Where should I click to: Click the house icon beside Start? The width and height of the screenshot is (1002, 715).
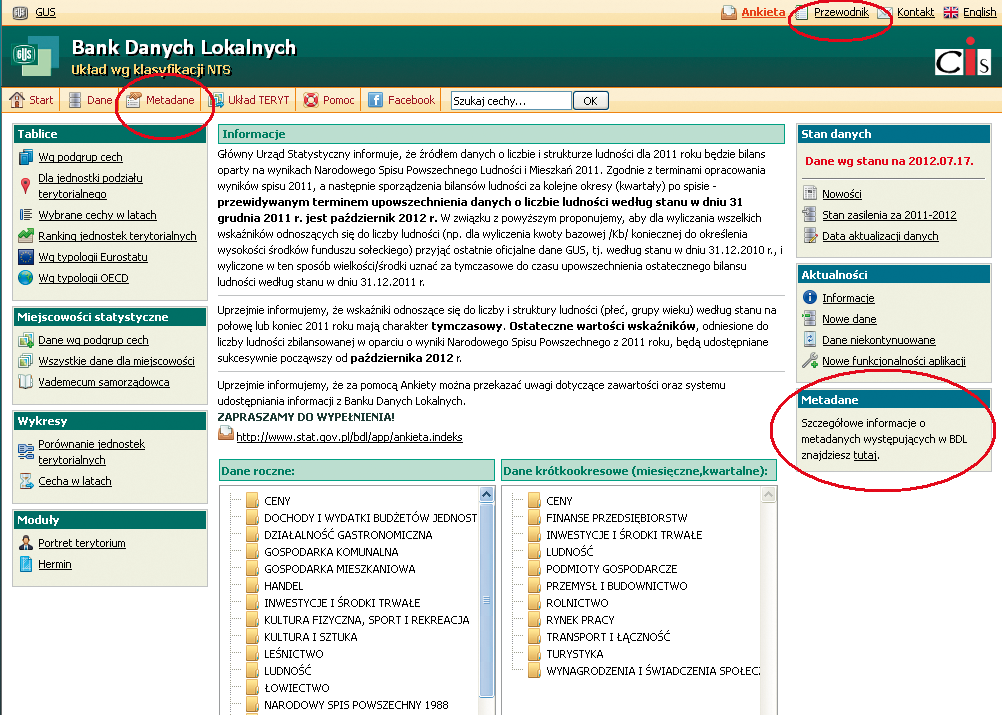[x=17, y=100]
